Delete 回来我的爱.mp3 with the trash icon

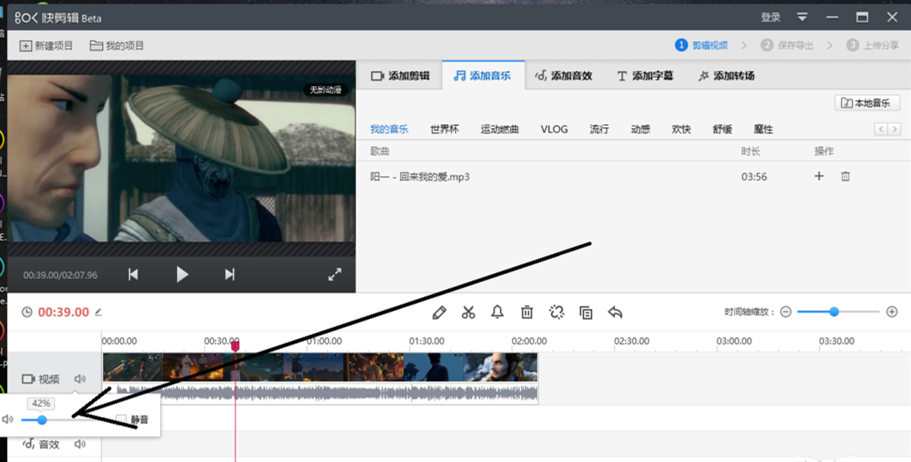[845, 176]
